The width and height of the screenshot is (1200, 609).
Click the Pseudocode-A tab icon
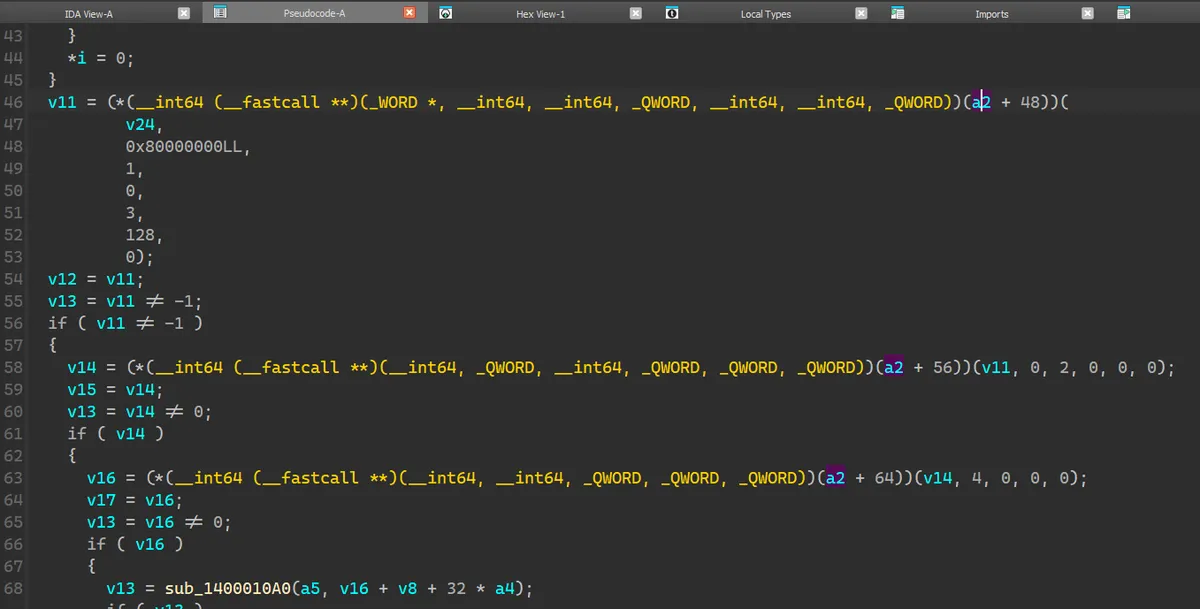pyautogui.click(x=219, y=13)
